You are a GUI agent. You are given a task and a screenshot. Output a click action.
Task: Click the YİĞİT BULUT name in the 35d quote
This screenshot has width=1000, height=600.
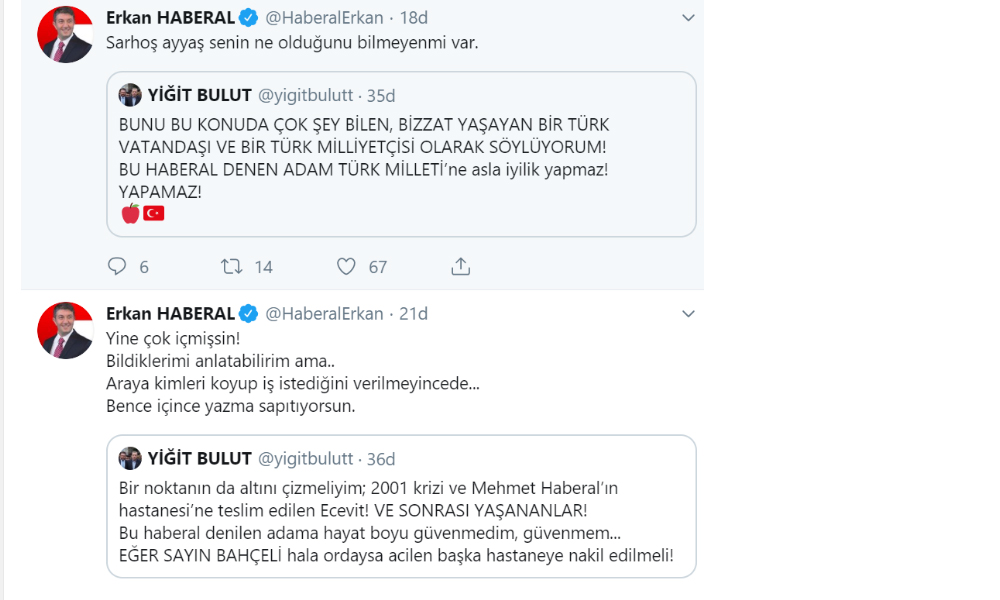click(199, 95)
